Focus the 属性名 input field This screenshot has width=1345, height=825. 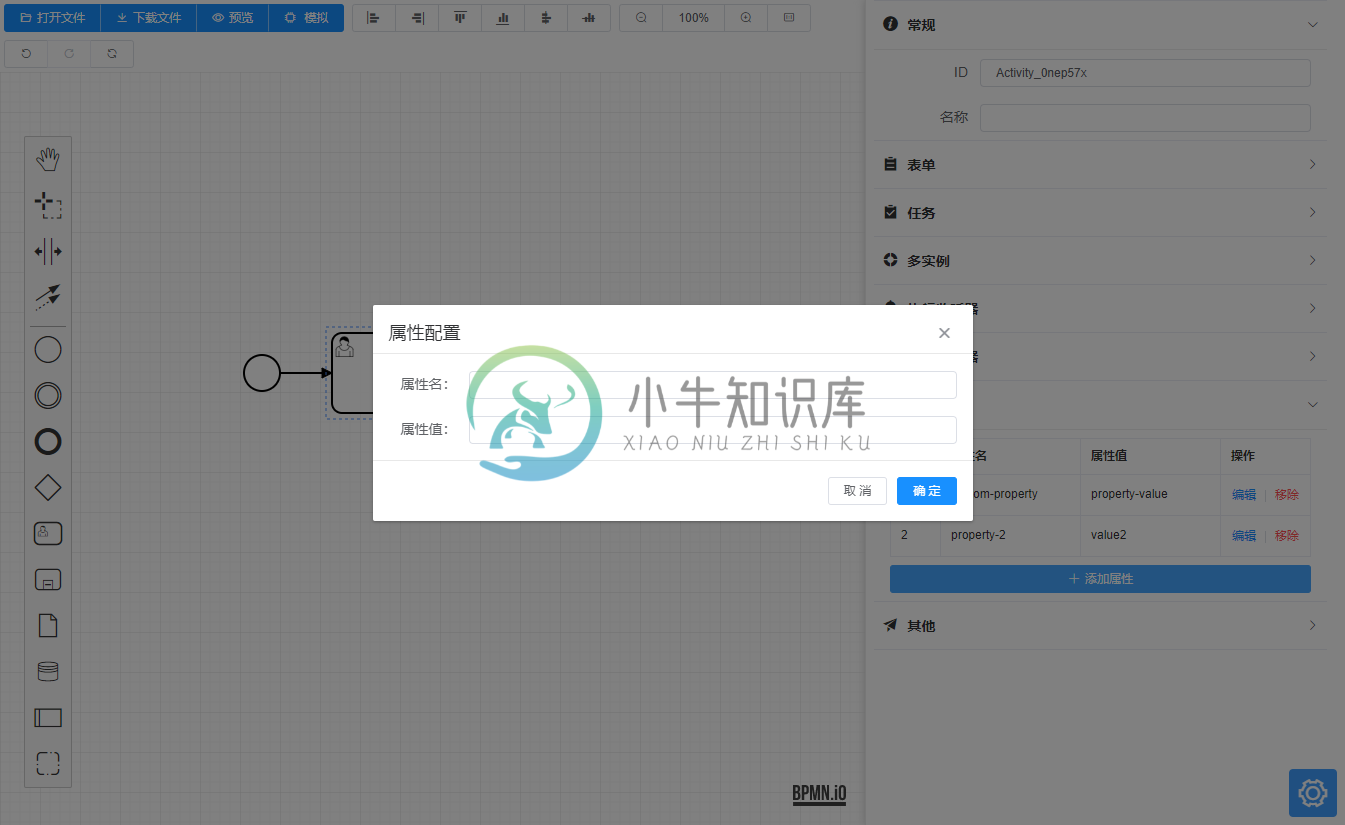click(x=713, y=385)
